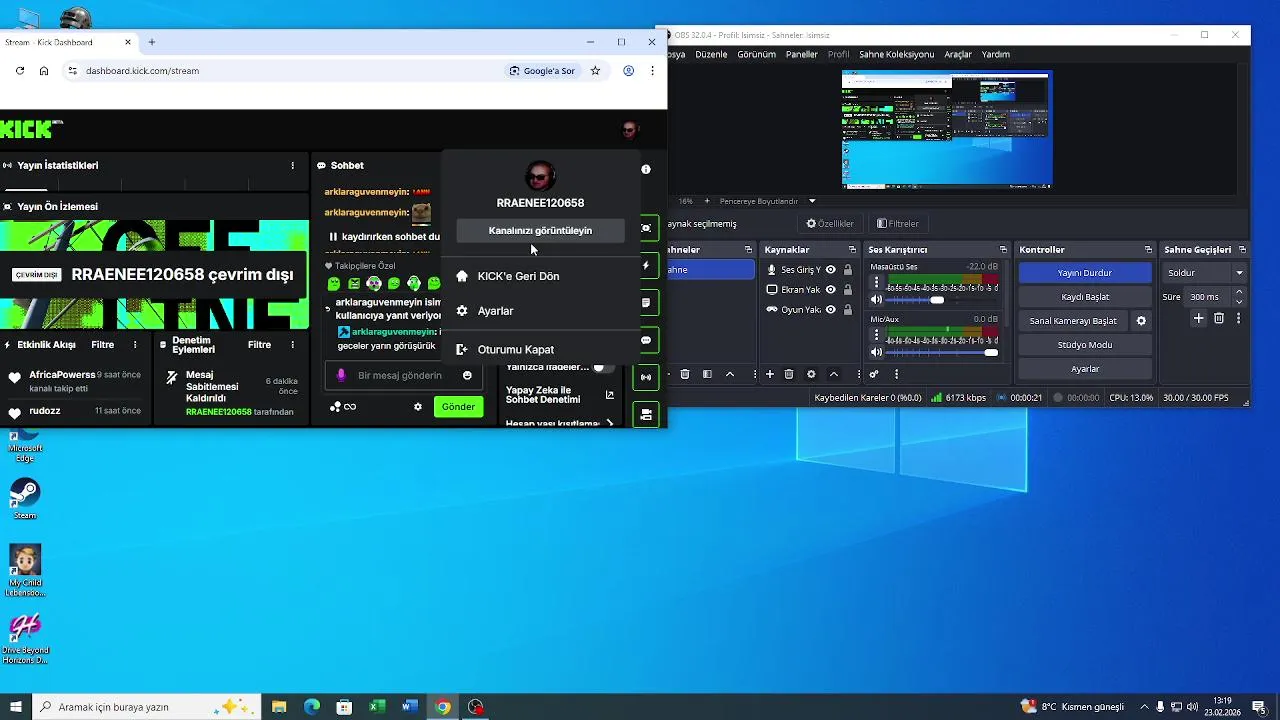
Task: Open Kick chat settings gear
Action: (418, 407)
